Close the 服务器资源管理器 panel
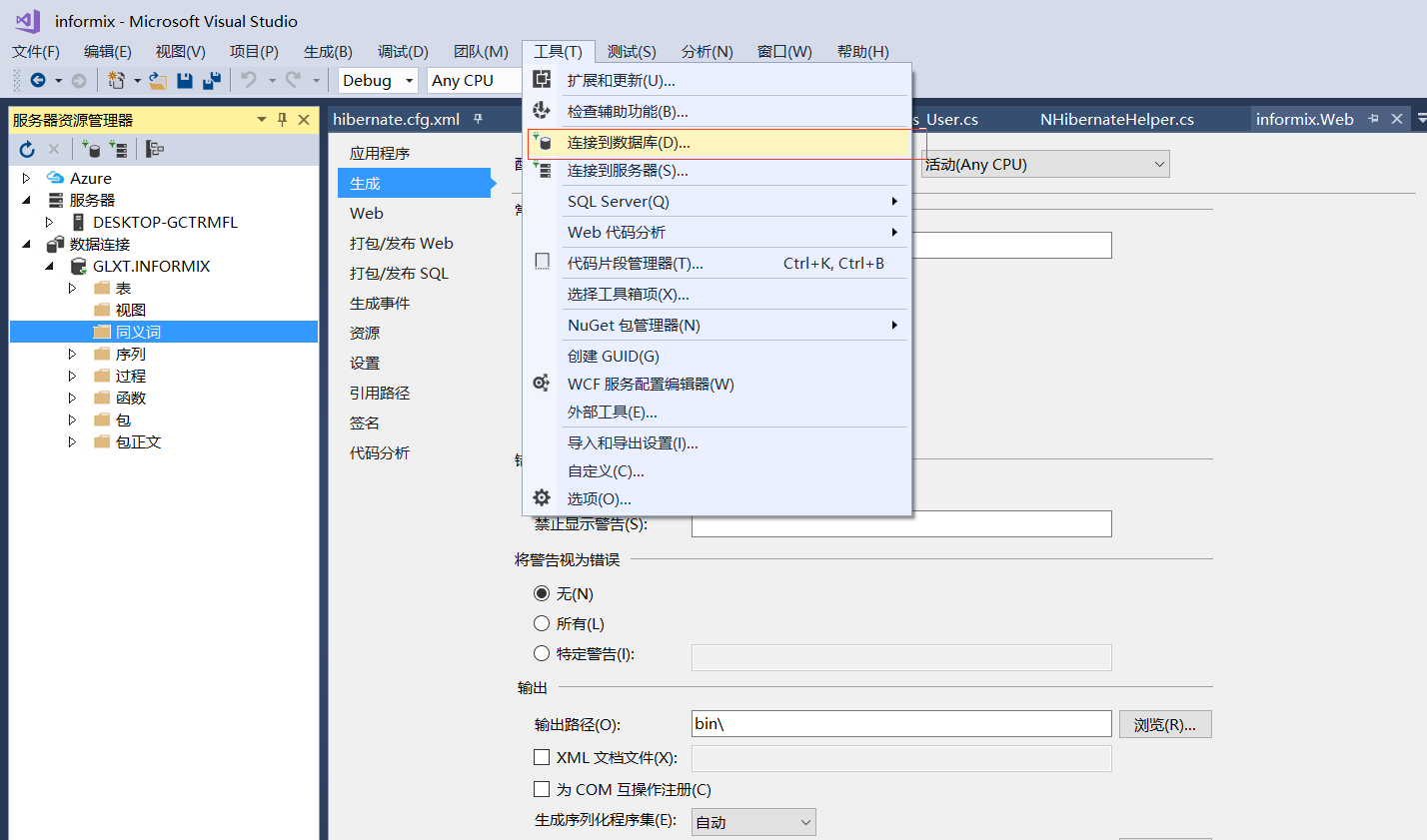The width and height of the screenshot is (1427, 840). [x=304, y=119]
